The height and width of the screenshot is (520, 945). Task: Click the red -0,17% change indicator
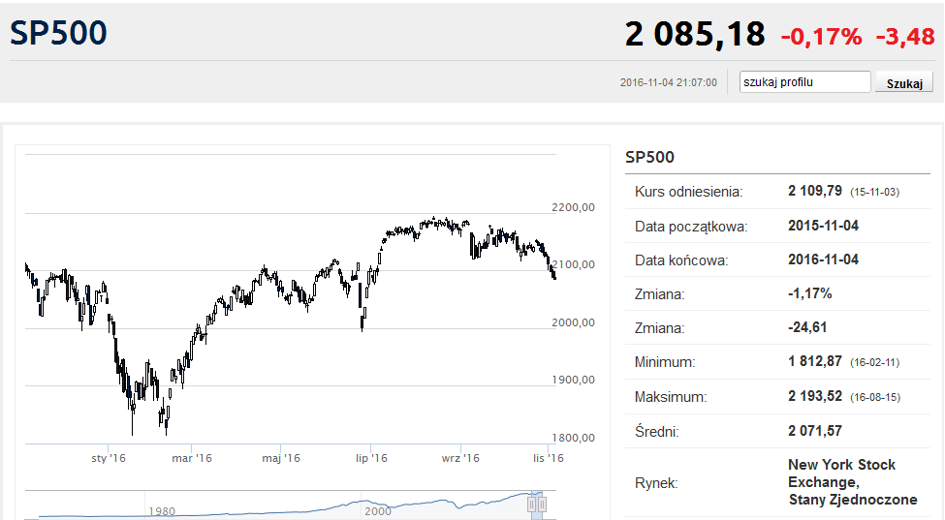click(x=821, y=37)
